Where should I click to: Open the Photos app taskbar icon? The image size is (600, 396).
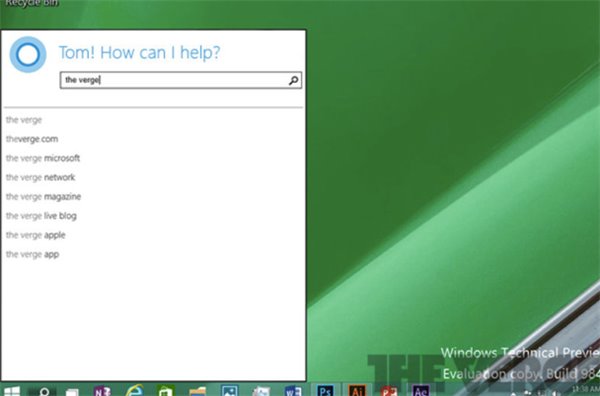(x=230, y=391)
